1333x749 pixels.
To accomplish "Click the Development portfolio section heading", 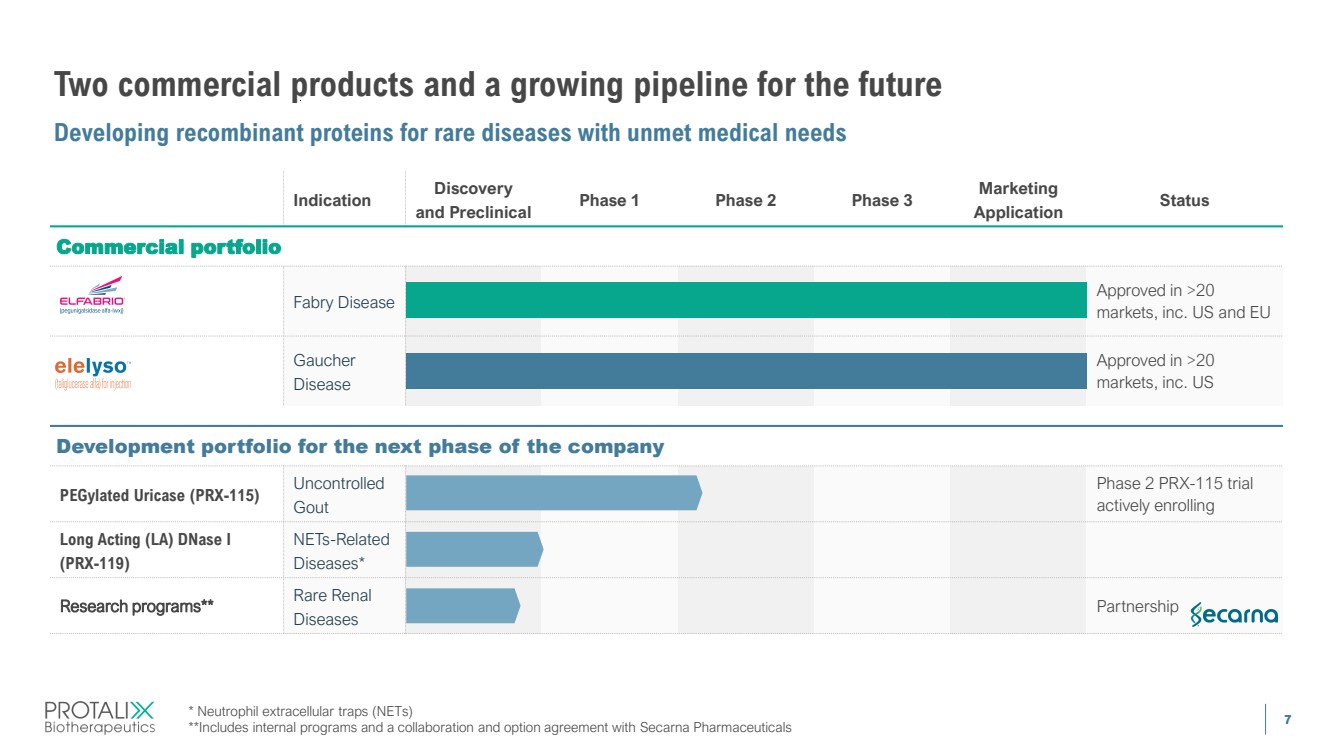I will point(360,446).
